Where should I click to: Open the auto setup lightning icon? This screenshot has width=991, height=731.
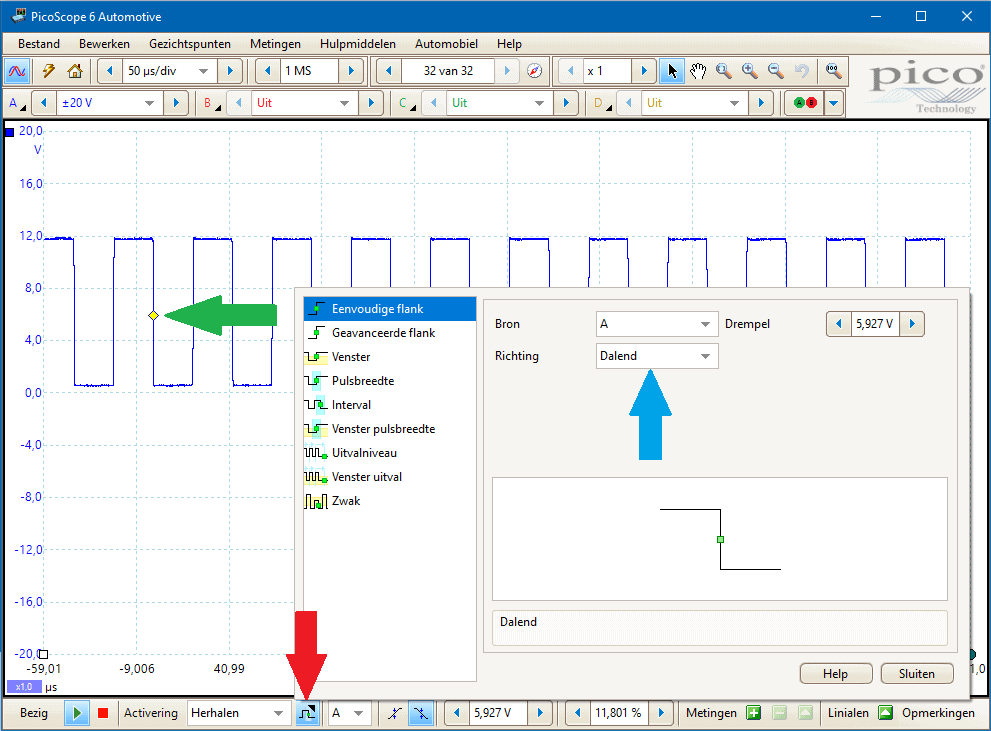point(49,71)
